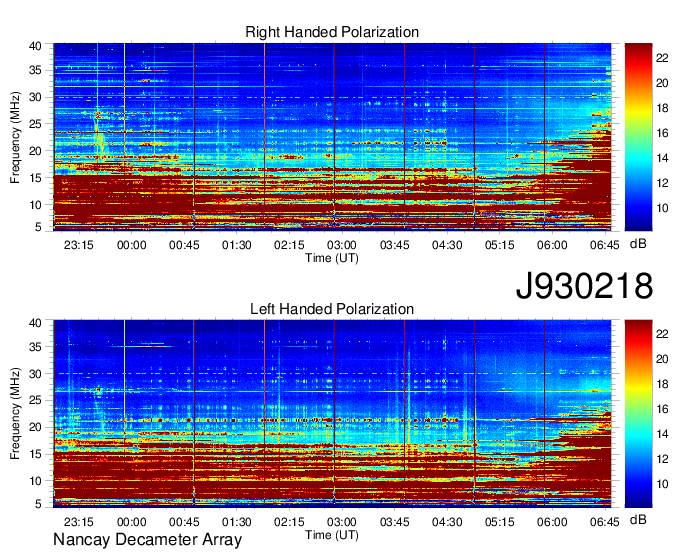Click the 16 value on top color bar
The image size is (680, 552).
(x=662, y=133)
